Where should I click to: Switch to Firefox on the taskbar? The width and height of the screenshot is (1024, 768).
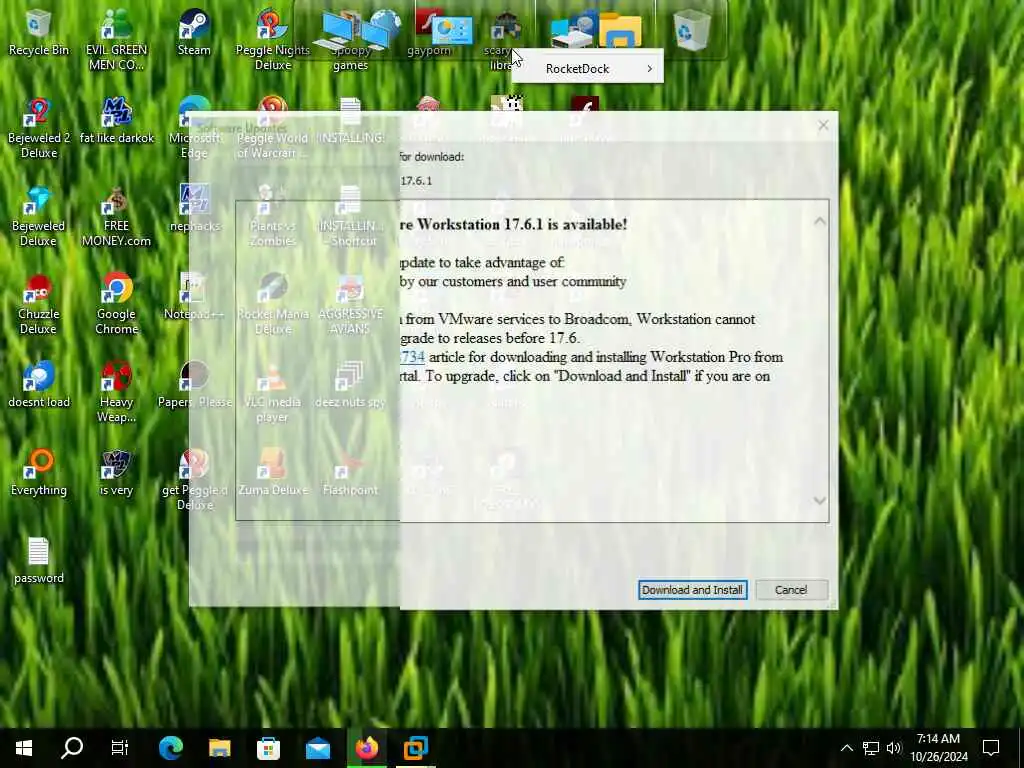(x=367, y=748)
